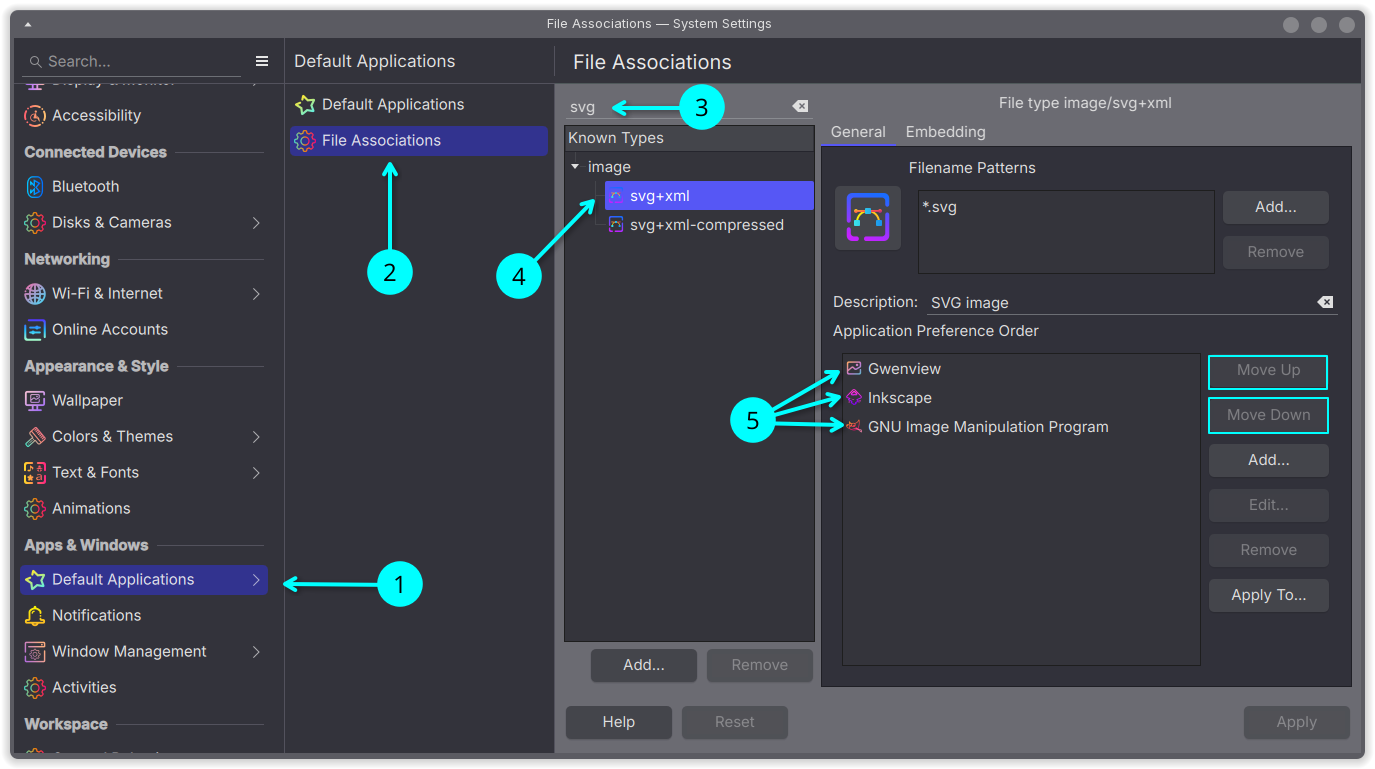Click the Disks & Cameras icon

(x=35, y=223)
